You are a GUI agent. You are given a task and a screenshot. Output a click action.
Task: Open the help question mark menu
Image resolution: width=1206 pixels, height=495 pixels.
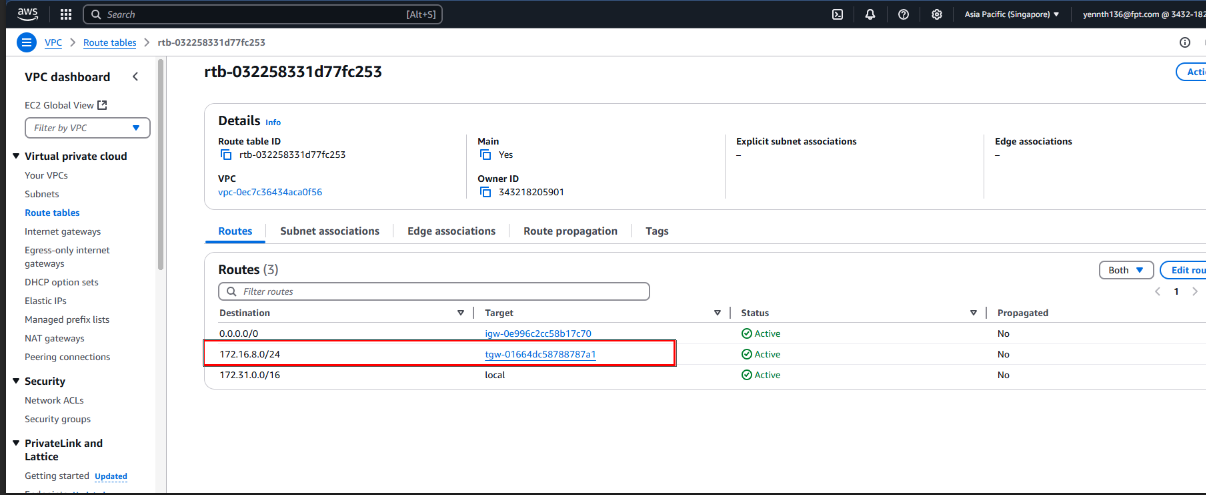903,15
